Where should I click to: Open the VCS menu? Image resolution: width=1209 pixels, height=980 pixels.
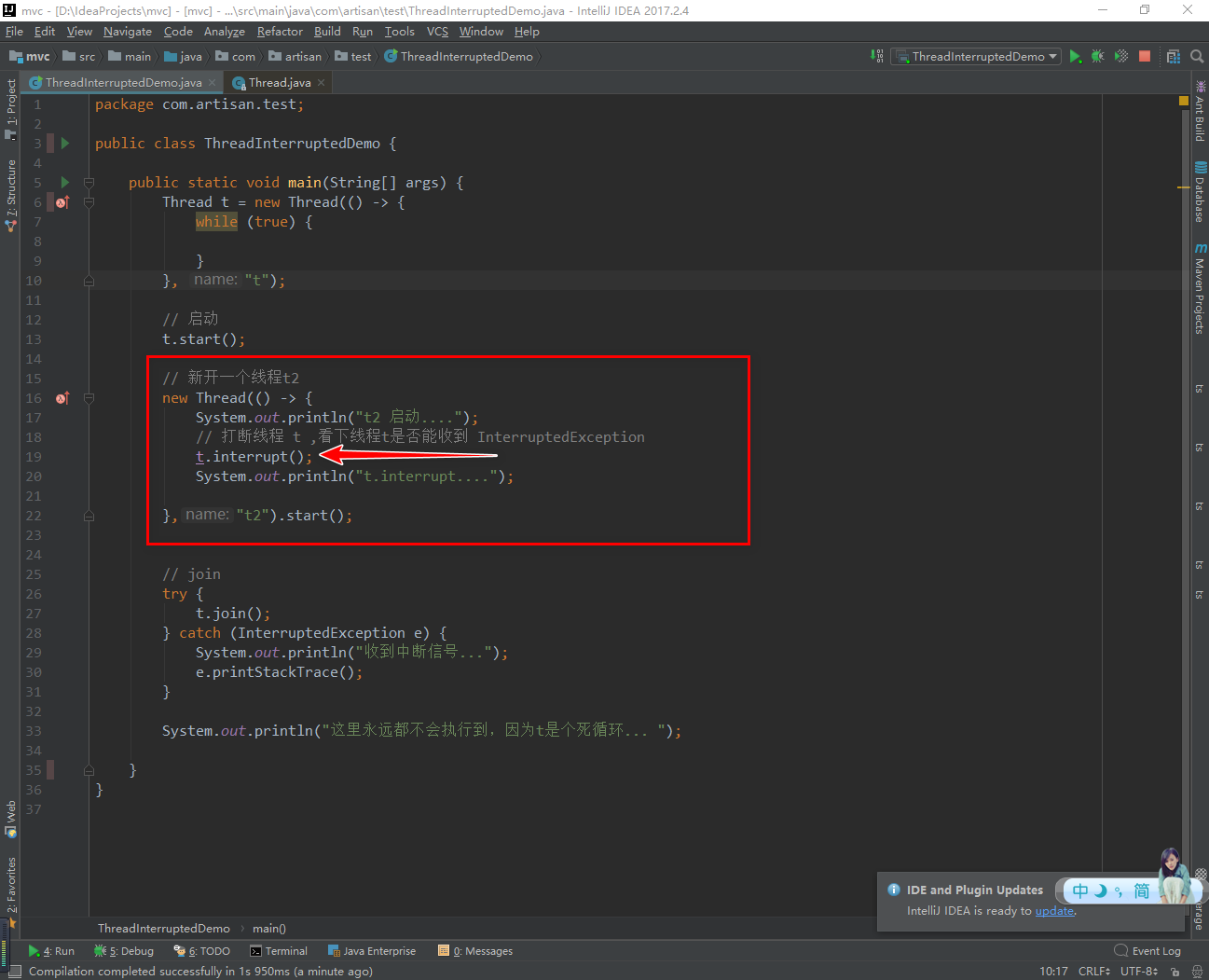coord(437,31)
